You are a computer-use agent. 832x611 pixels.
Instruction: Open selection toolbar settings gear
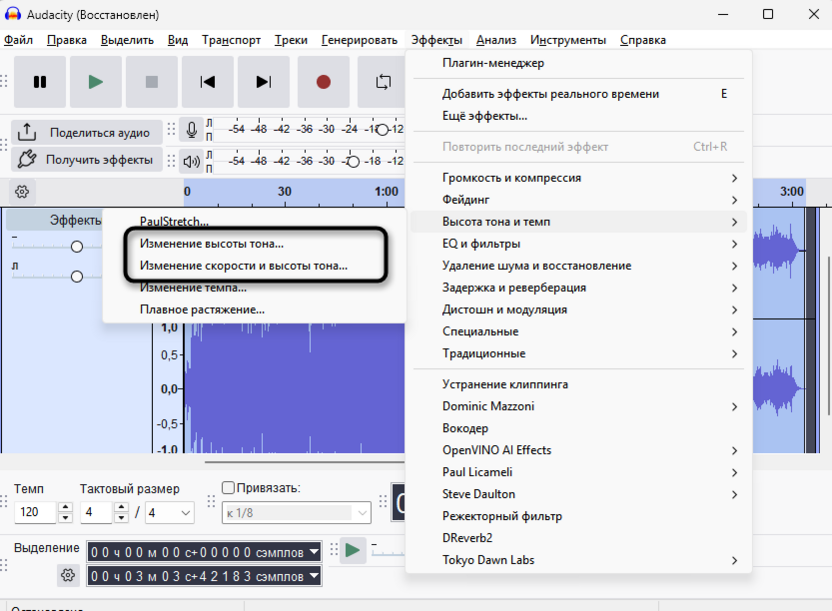click(x=68, y=575)
